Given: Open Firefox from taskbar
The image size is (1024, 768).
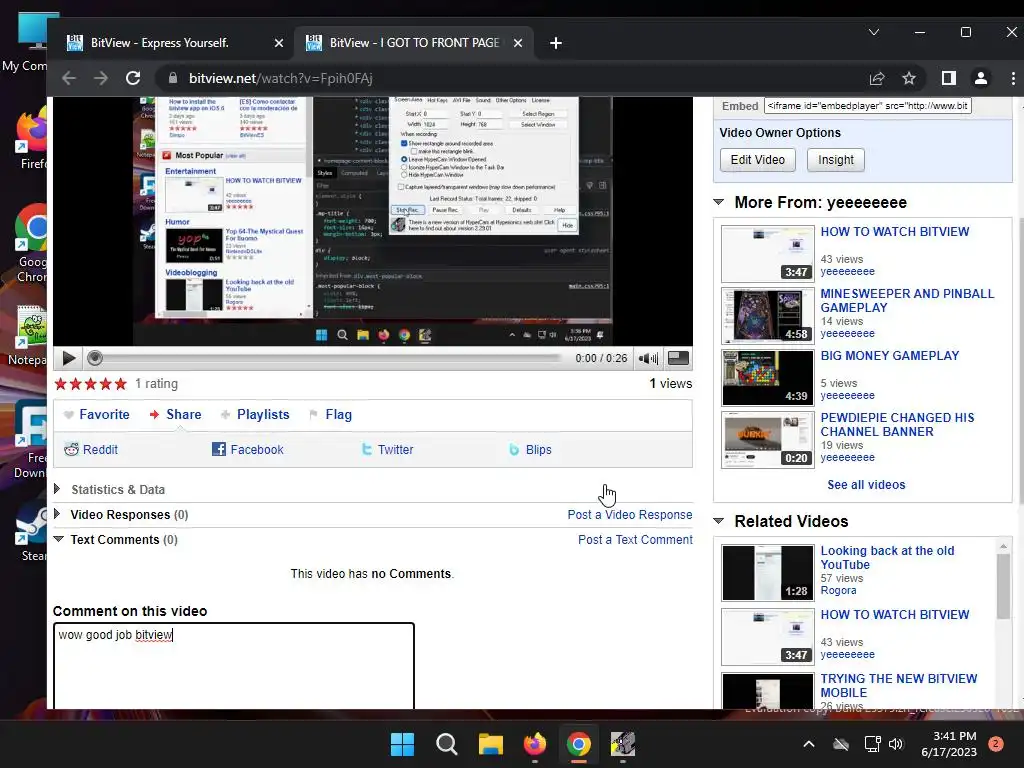Looking at the screenshot, I should pyautogui.click(x=535, y=744).
